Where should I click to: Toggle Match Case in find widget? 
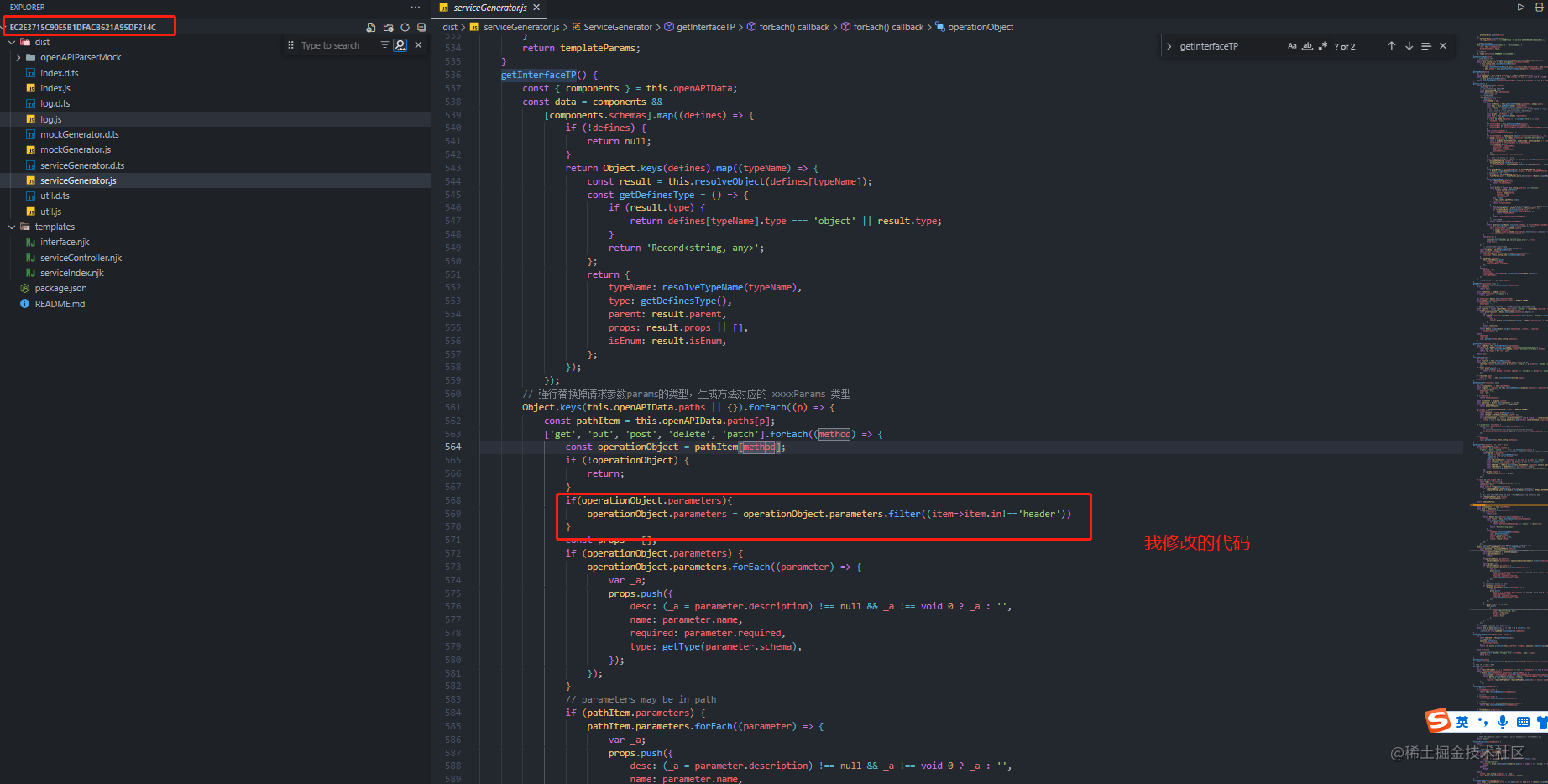tap(1292, 46)
